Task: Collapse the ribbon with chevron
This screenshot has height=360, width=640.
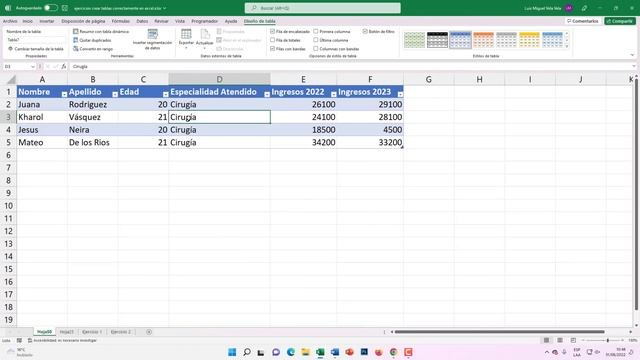Action: pyautogui.click(x=632, y=55)
